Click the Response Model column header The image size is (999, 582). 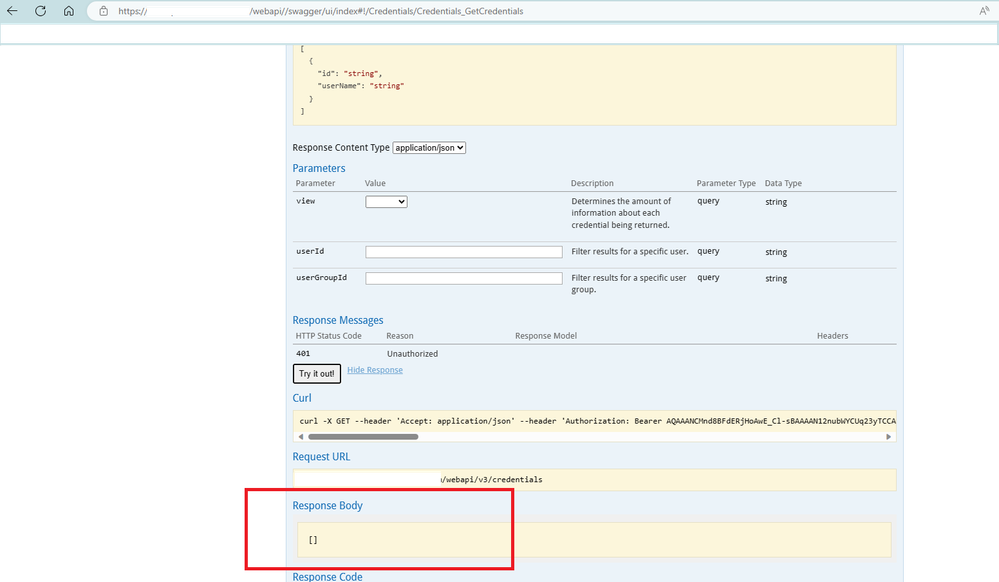(x=546, y=336)
